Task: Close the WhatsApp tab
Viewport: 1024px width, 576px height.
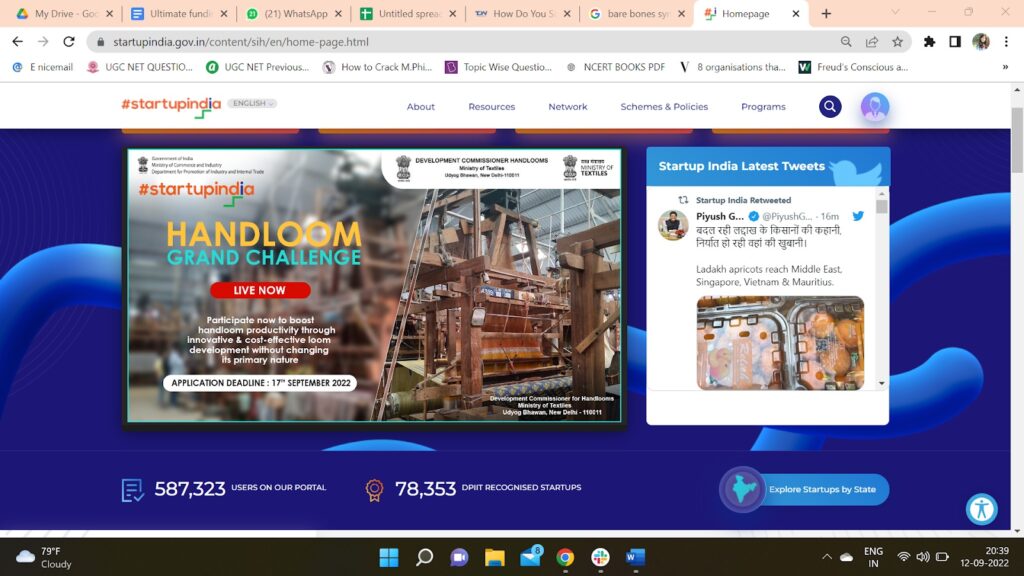Action: pyautogui.click(x=338, y=14)
